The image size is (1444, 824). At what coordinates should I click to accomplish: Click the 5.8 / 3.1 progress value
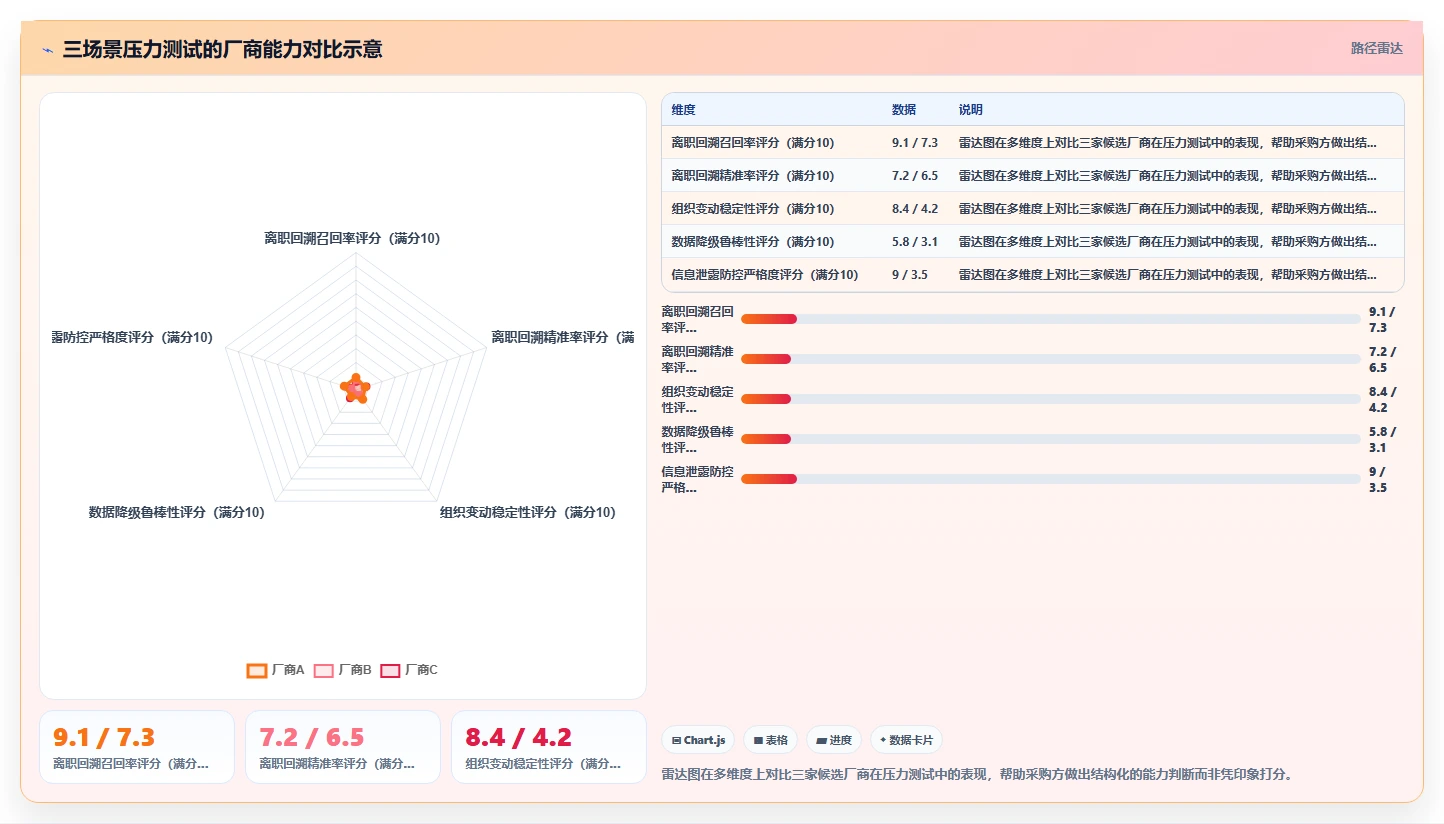1383,440
